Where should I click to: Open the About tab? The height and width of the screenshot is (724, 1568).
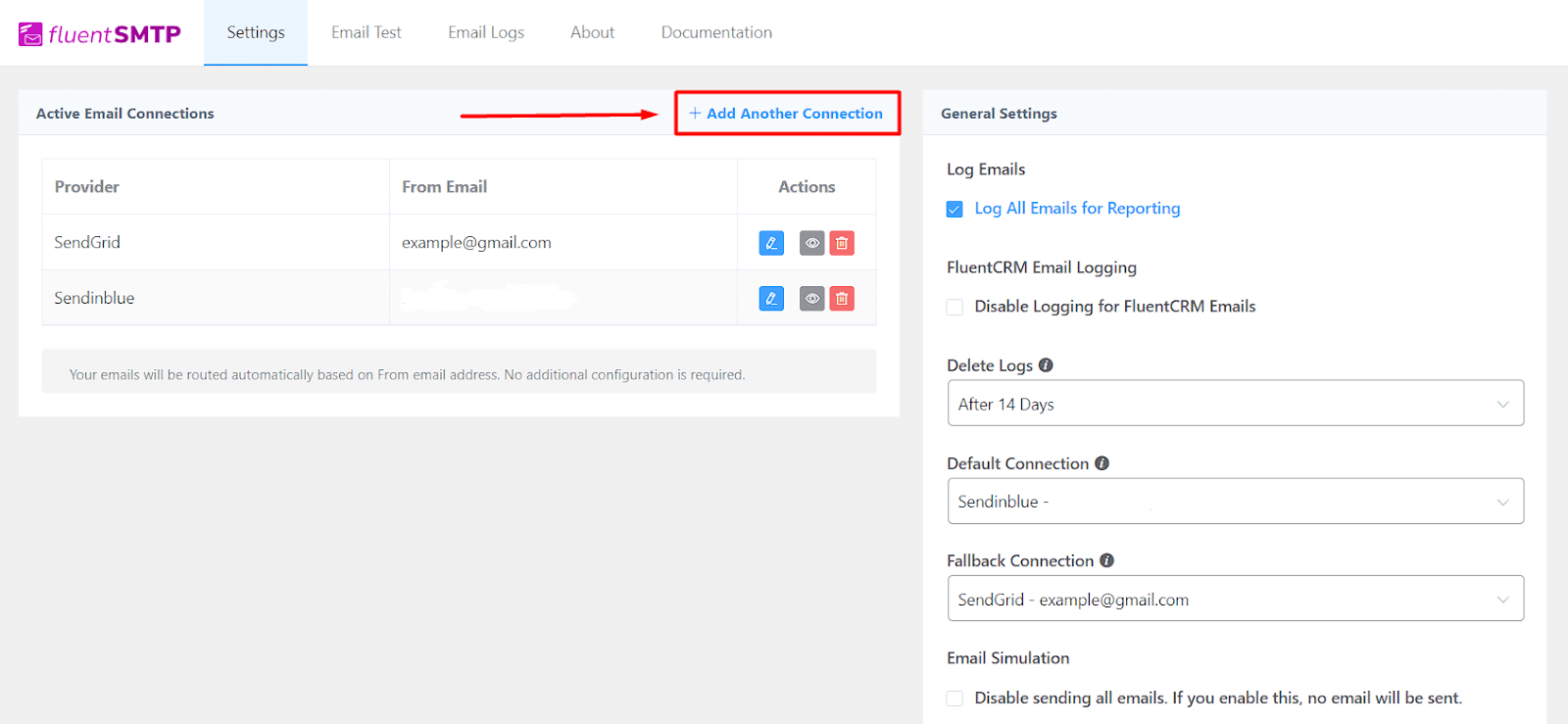click(x=593, y=32)
